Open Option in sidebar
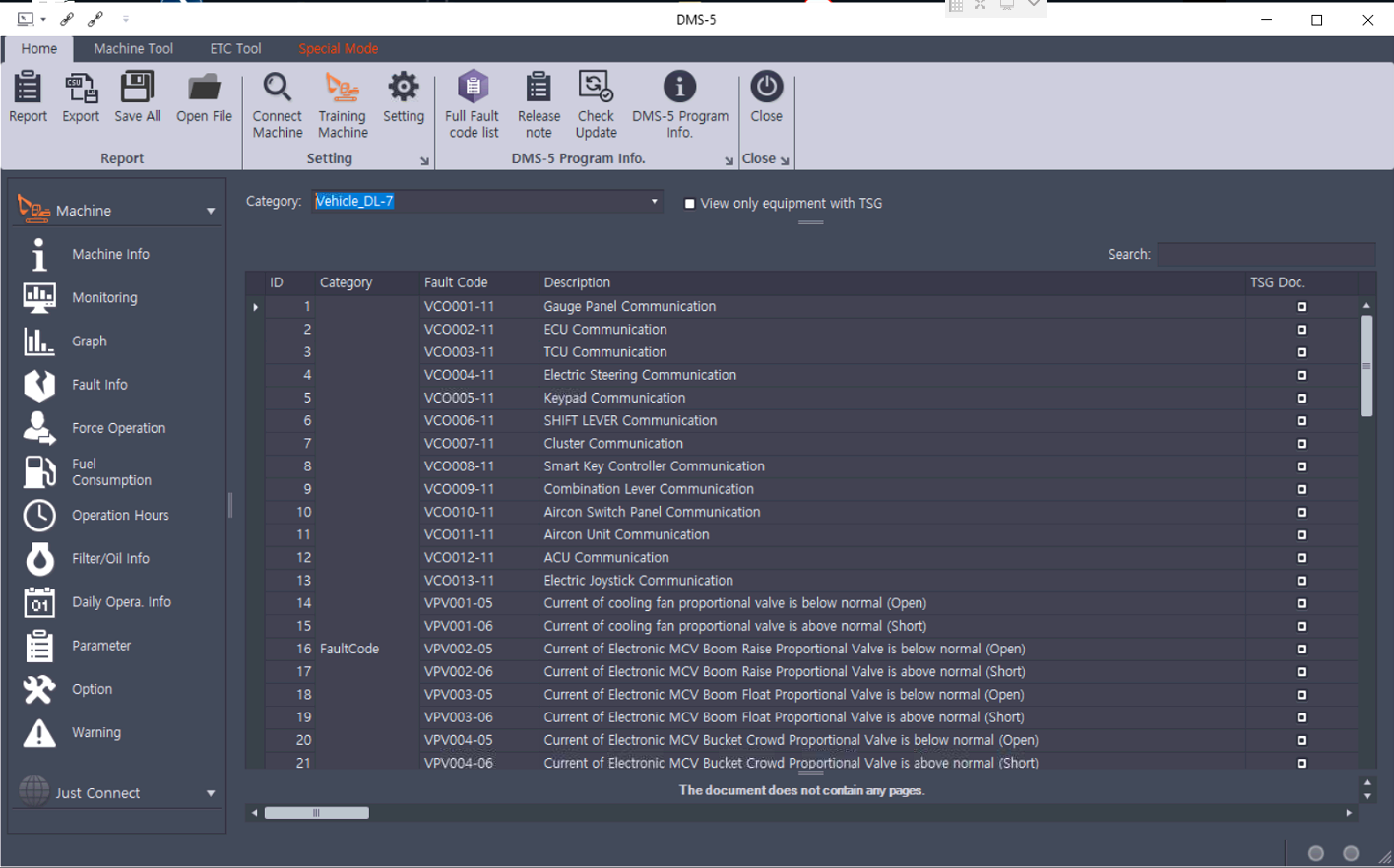Viewport: 1394px width, 868px height. [92, 689]
